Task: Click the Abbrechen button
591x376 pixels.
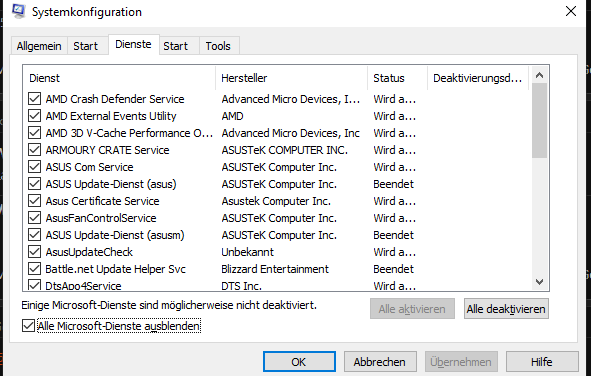Action: pos(380,362)
